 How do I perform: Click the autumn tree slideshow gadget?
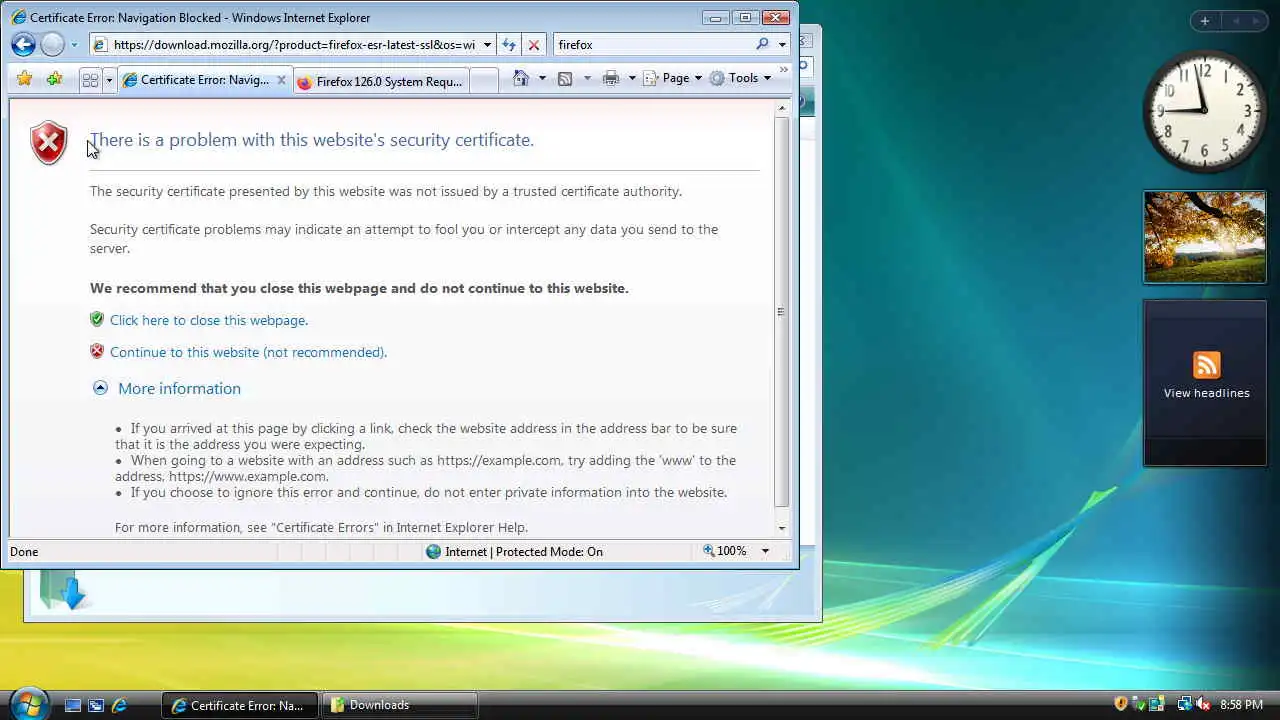point(1205,237)
